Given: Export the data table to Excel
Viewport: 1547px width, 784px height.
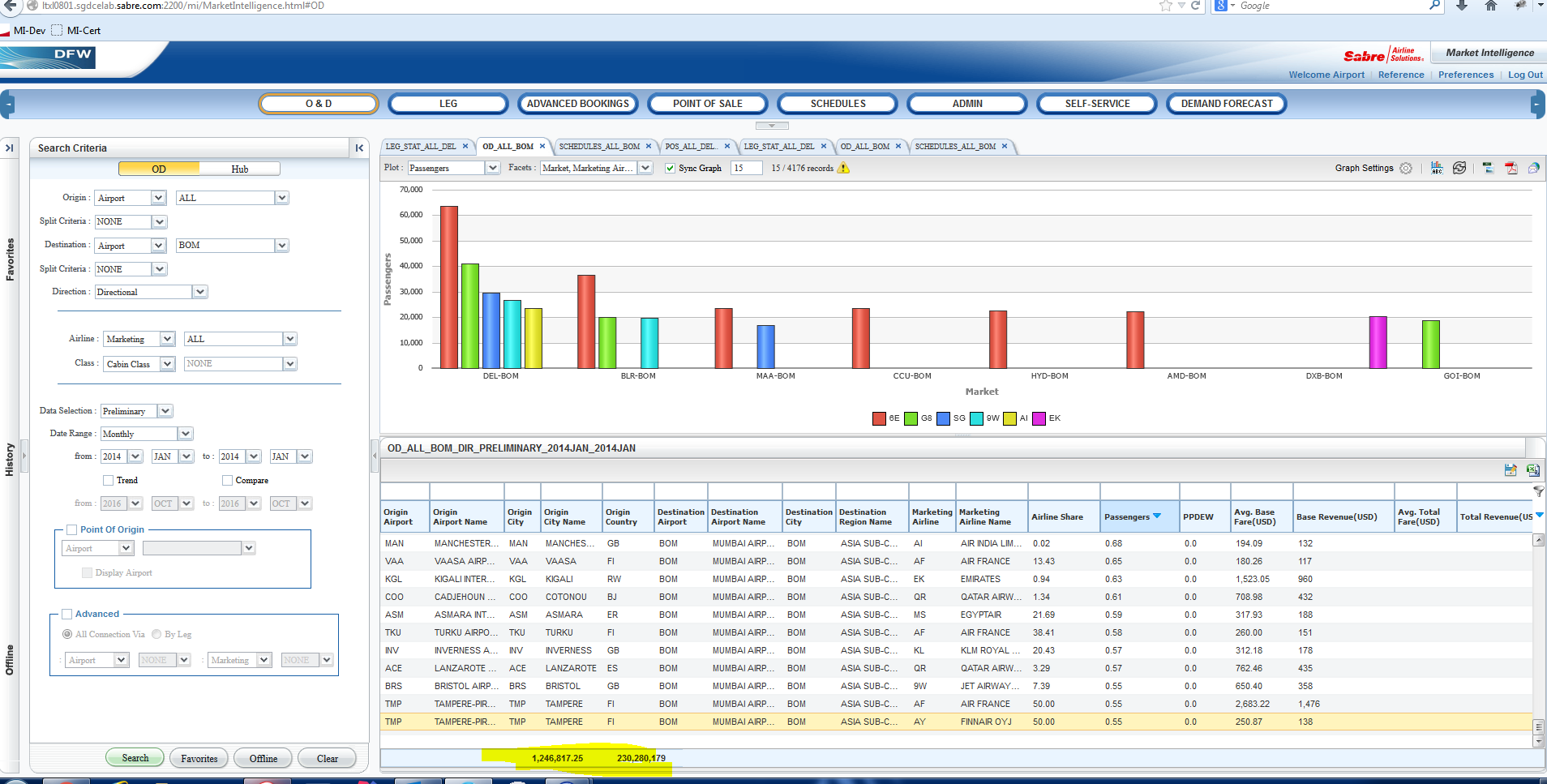Looking at the screenshot, I should (1533, 470).
